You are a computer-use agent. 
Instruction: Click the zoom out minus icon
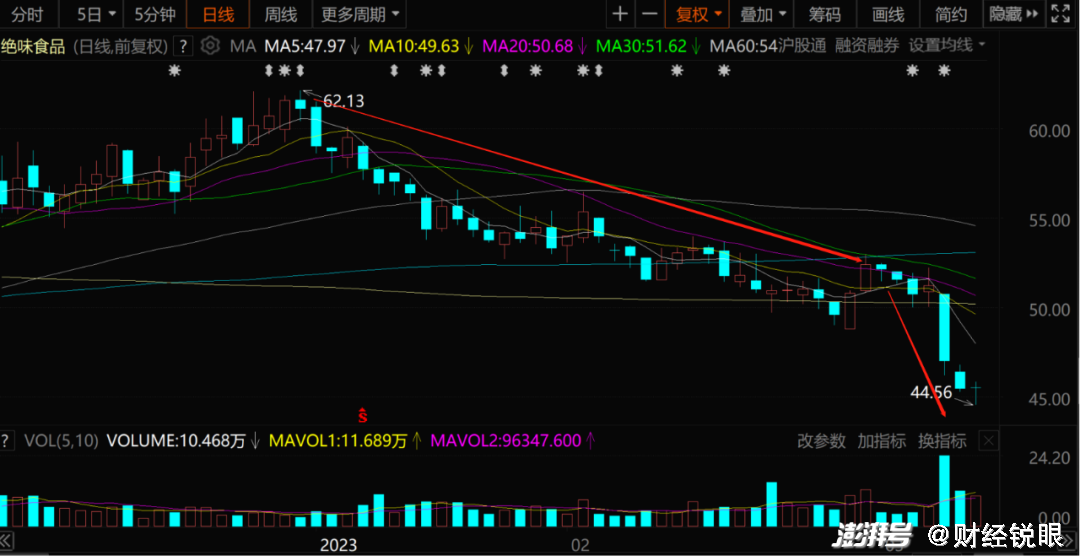click(x=650, y=14)
